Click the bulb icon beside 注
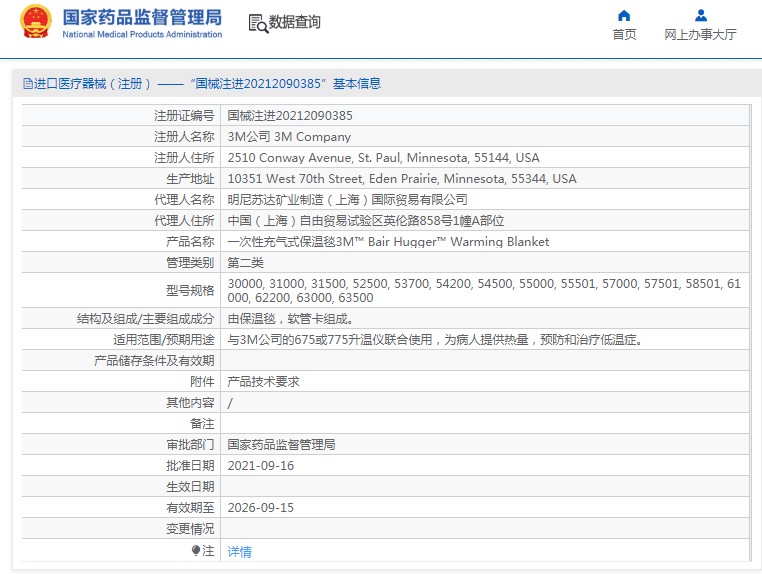 (195, 550)
